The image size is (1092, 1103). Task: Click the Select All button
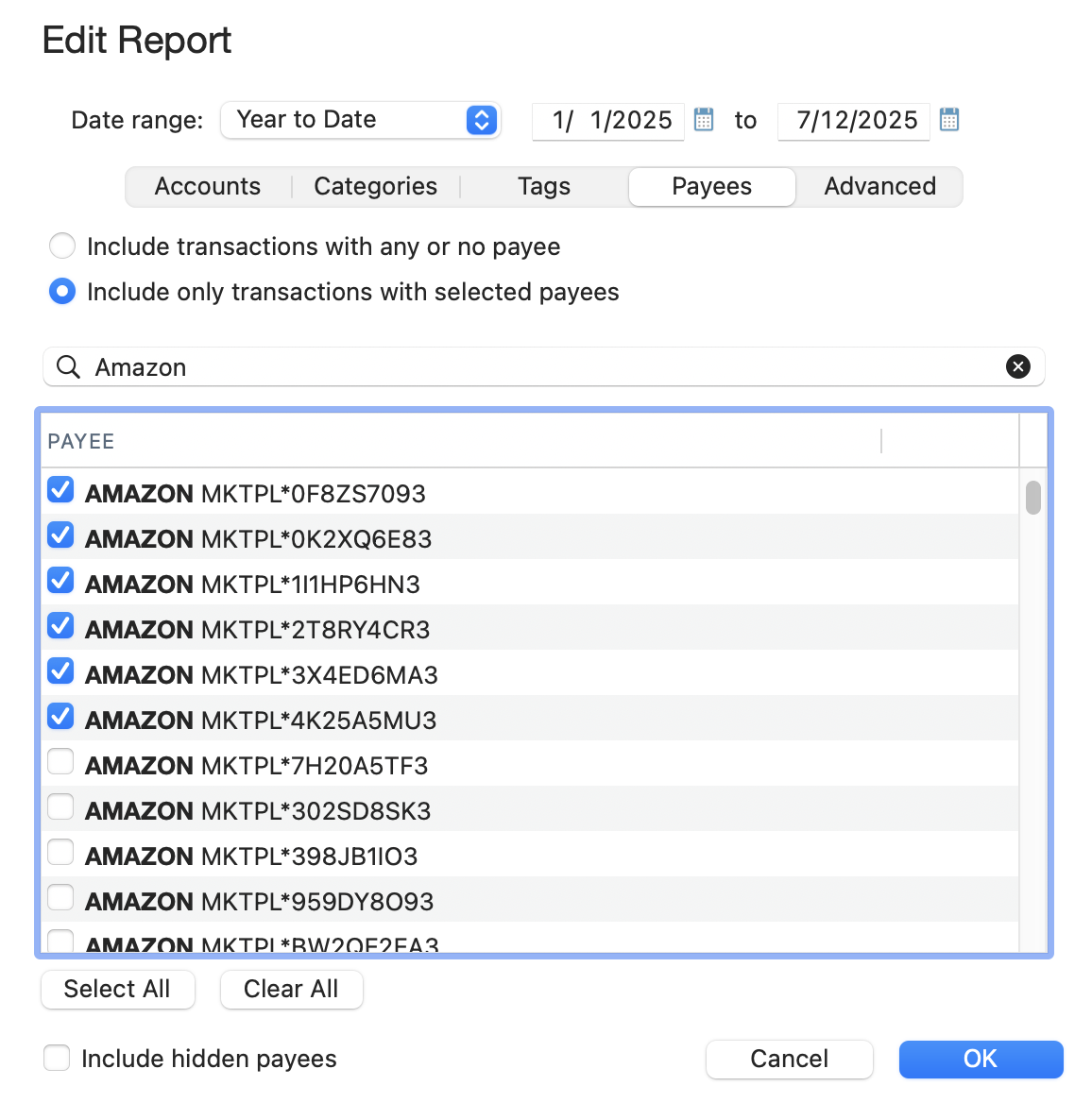click(x=117, y=989)
